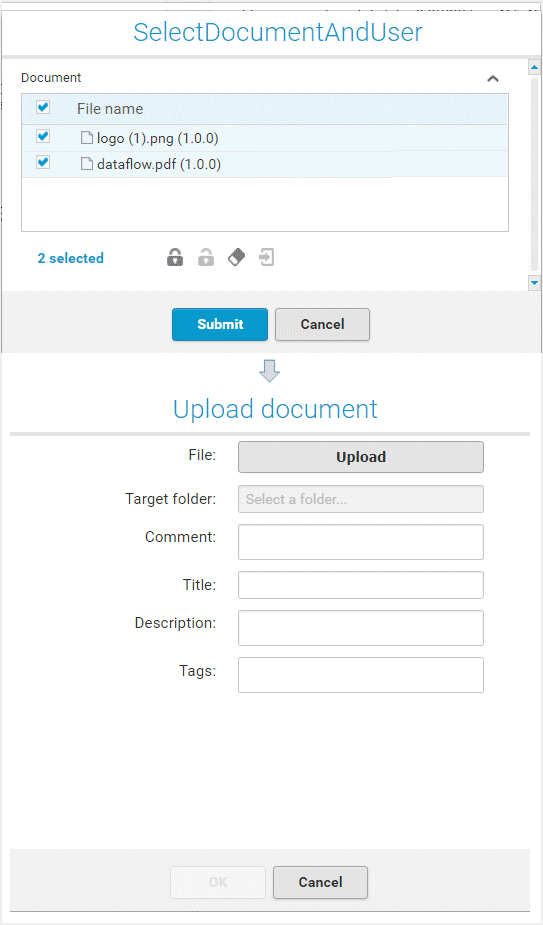Toggle the File name header select-all checkbox

tap(43, 107)
